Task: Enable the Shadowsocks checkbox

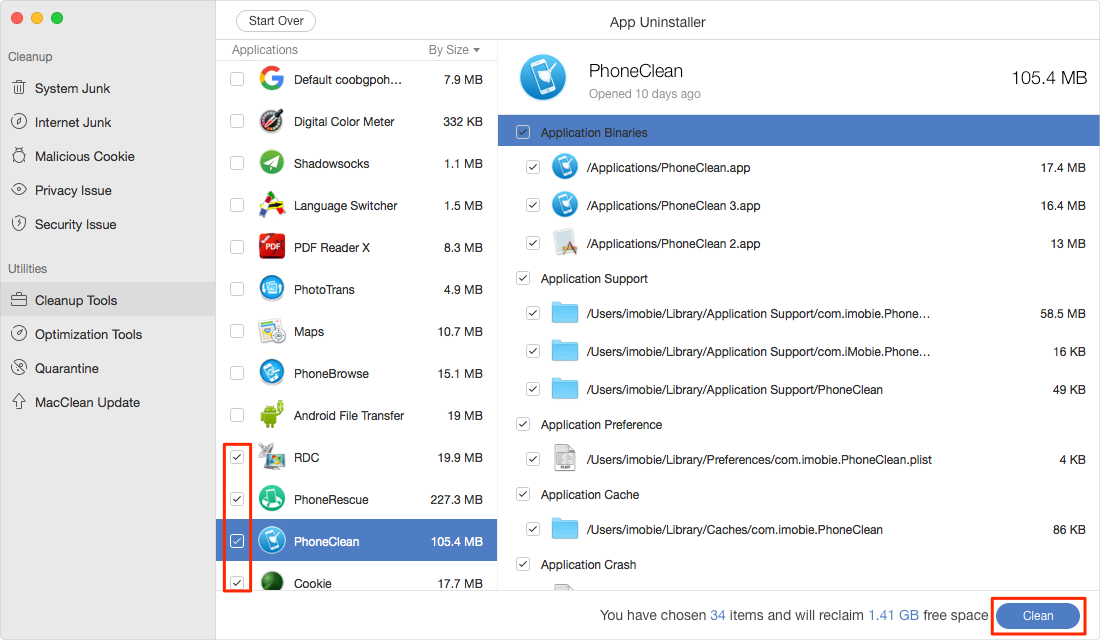Action: click(237, 164)
